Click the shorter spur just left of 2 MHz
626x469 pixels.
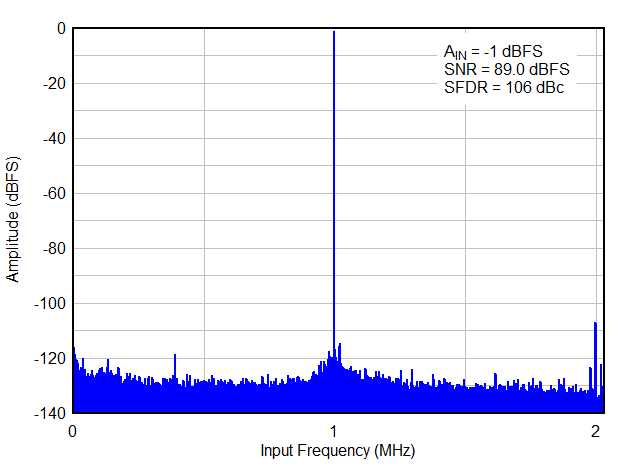(x=590, y=369)
